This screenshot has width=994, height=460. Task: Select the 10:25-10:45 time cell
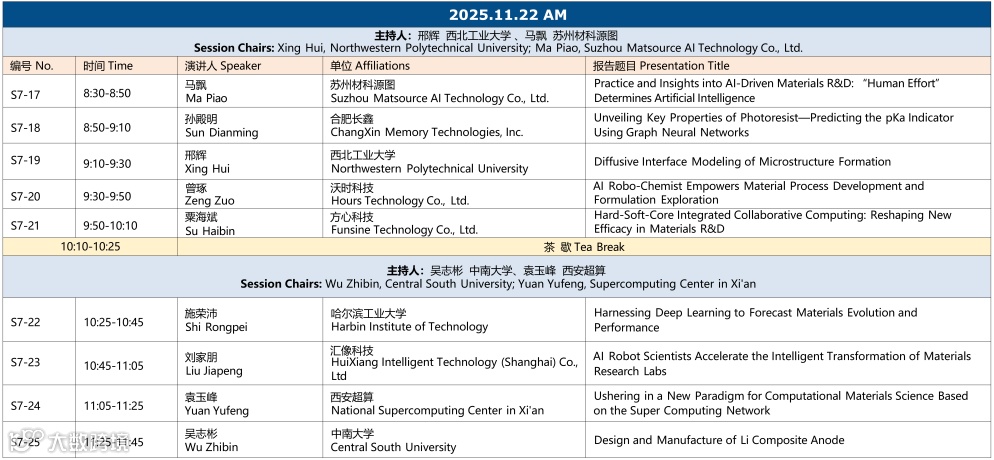coord(113,322)
